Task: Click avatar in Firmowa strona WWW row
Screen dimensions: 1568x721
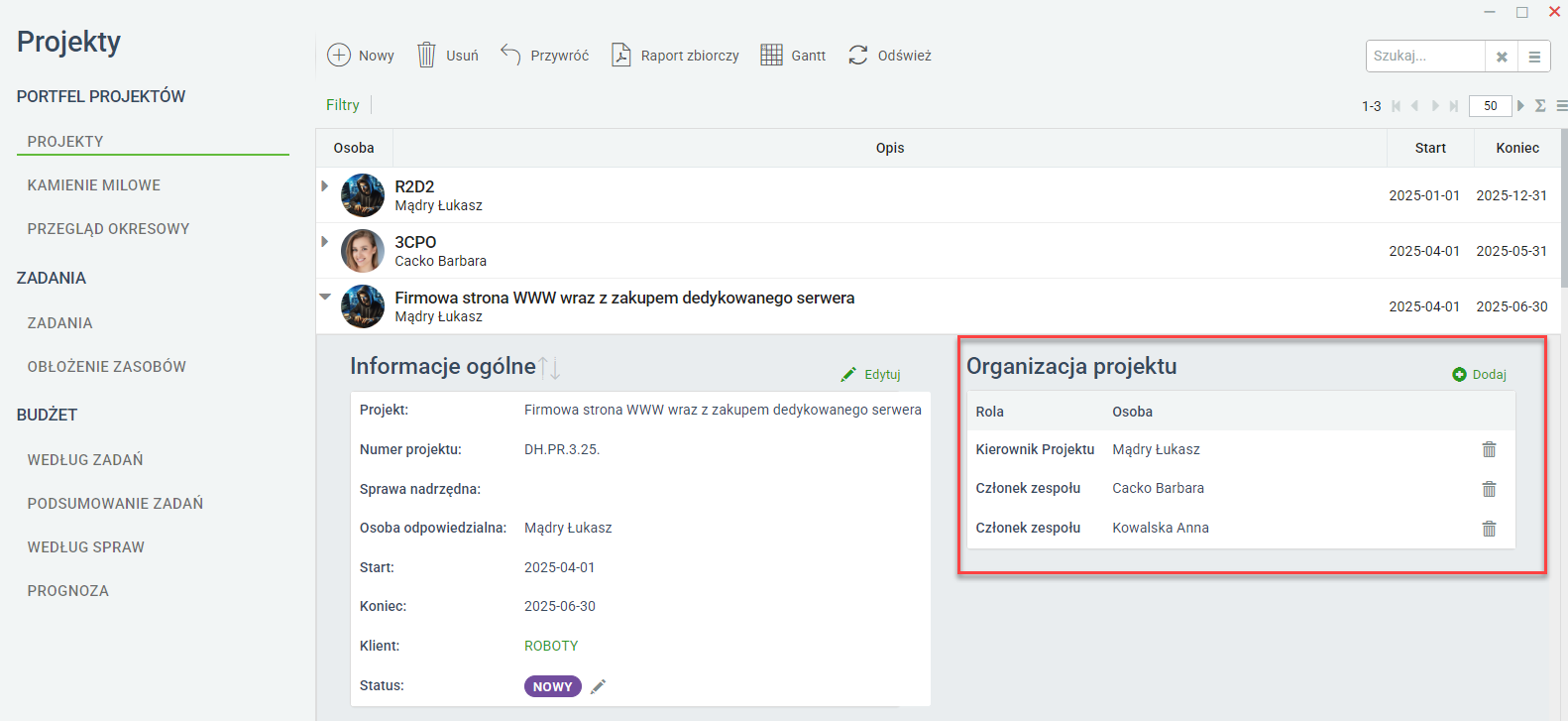Action: pyautogui.click(x=363, y=306)
